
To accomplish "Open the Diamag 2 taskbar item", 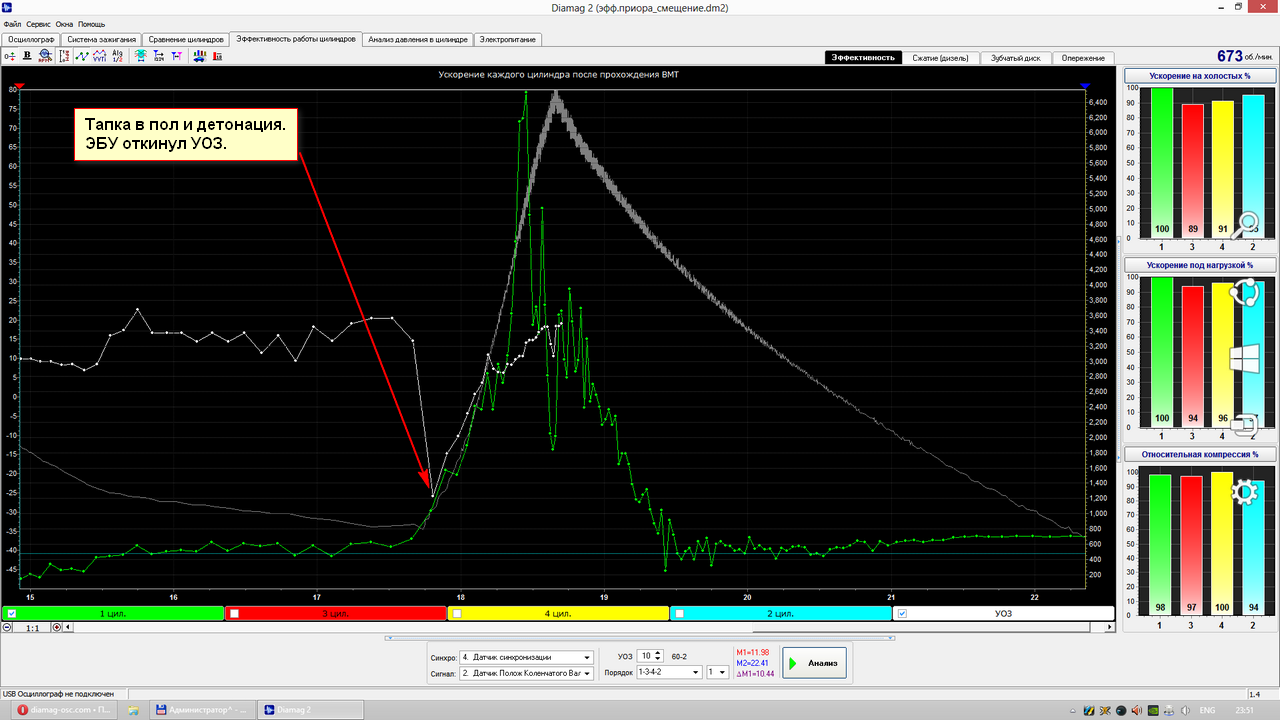I will 309,710.
